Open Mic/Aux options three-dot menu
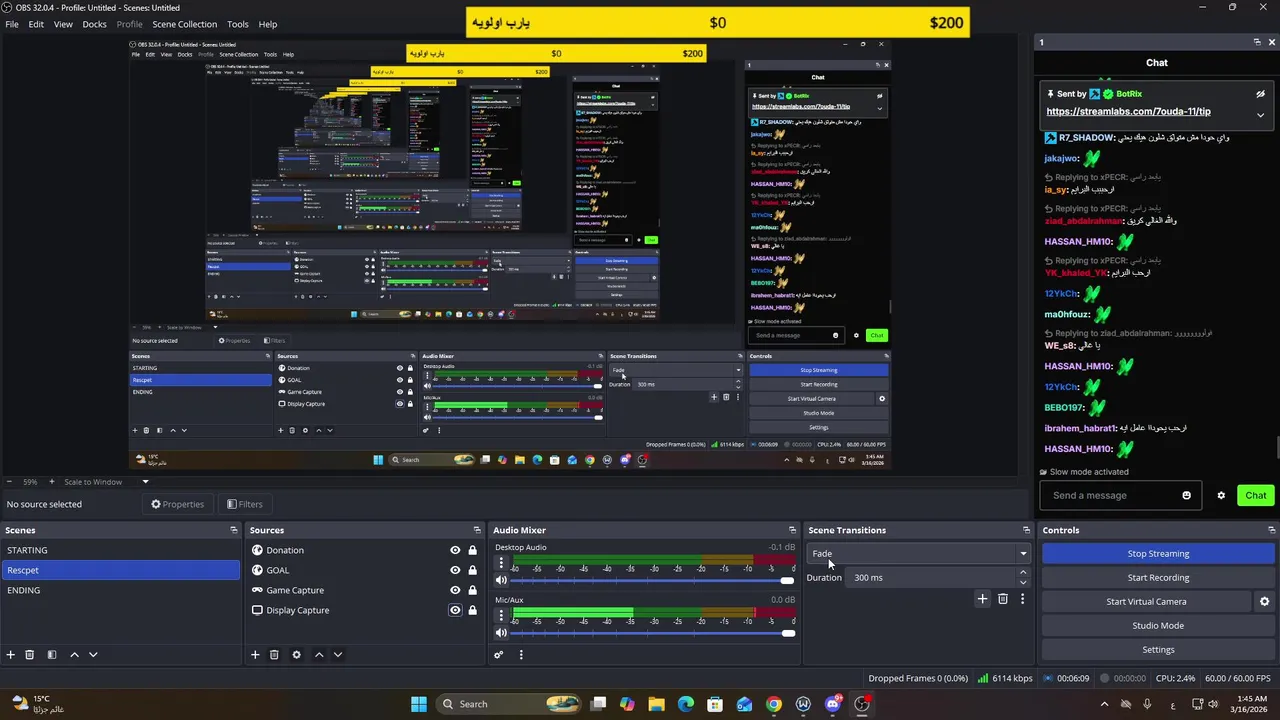Viewport: 1280px width, 720px height. 501,615
